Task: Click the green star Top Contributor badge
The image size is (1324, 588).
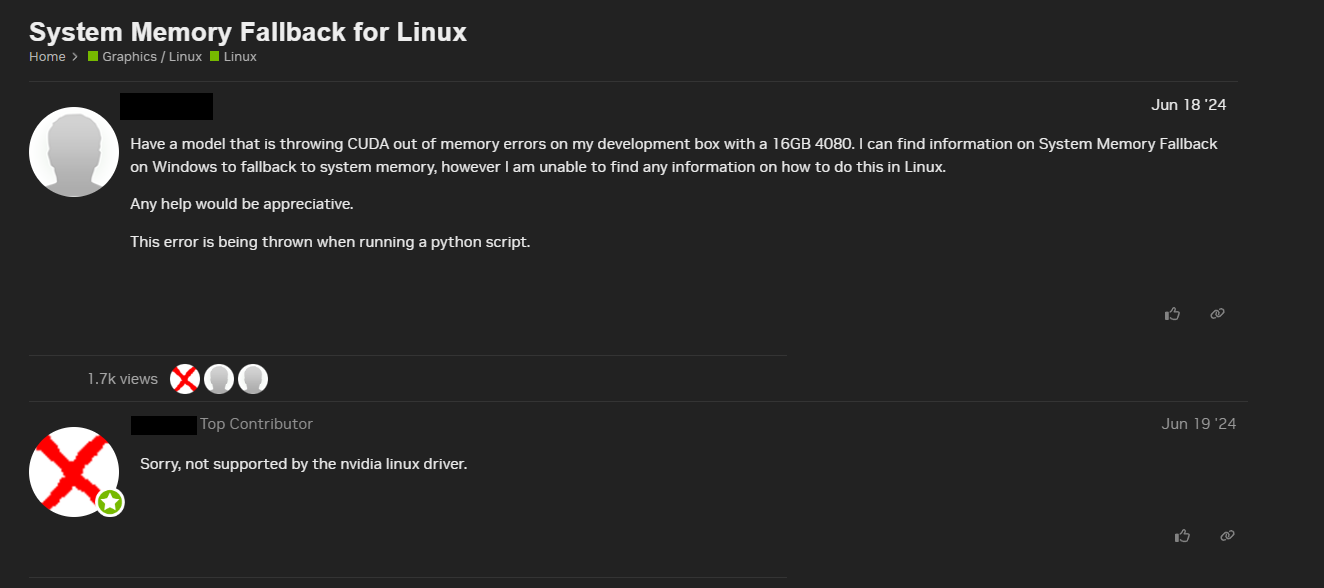Action: [x=110, y=502]
